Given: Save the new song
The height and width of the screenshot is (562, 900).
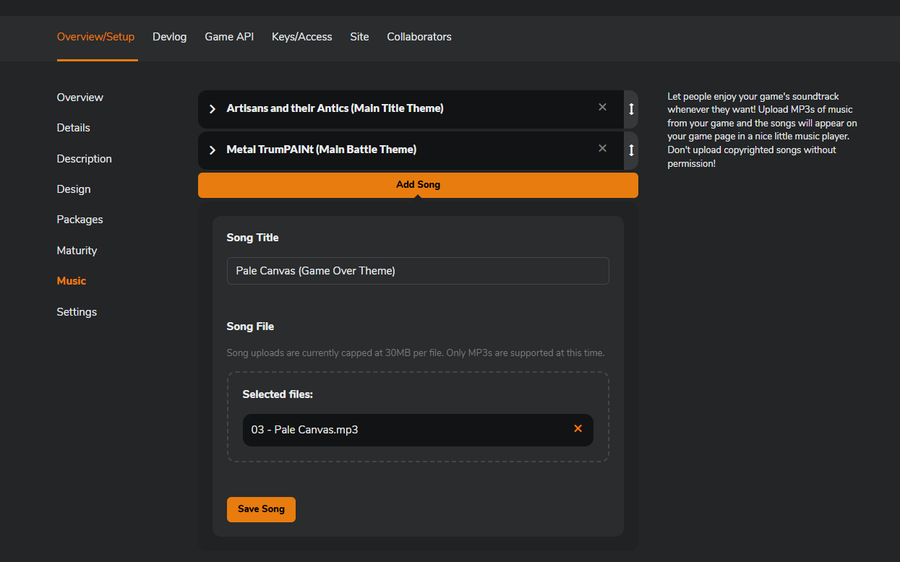Looking at the screenshot, I should pyautogui.click(x=261, y=509).
